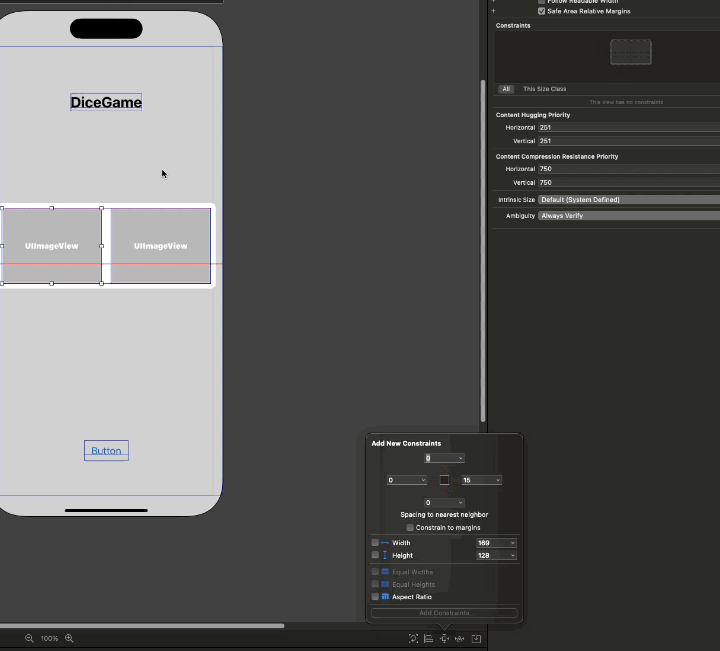Click the Embed In icon
Viewport: 720px width, 651px height.
click(476, 639)
